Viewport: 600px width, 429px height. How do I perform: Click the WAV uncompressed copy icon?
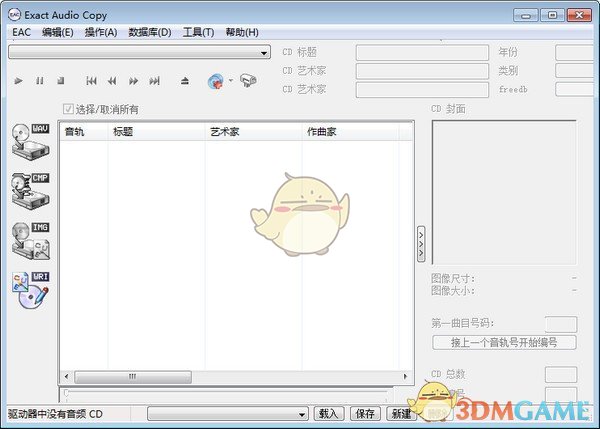[31, 142]
